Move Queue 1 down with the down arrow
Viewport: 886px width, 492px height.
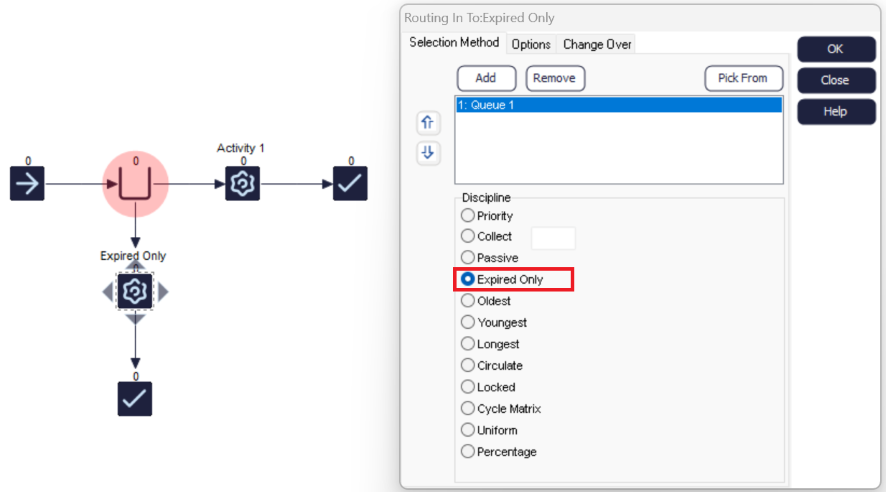(x=428, y=153)
